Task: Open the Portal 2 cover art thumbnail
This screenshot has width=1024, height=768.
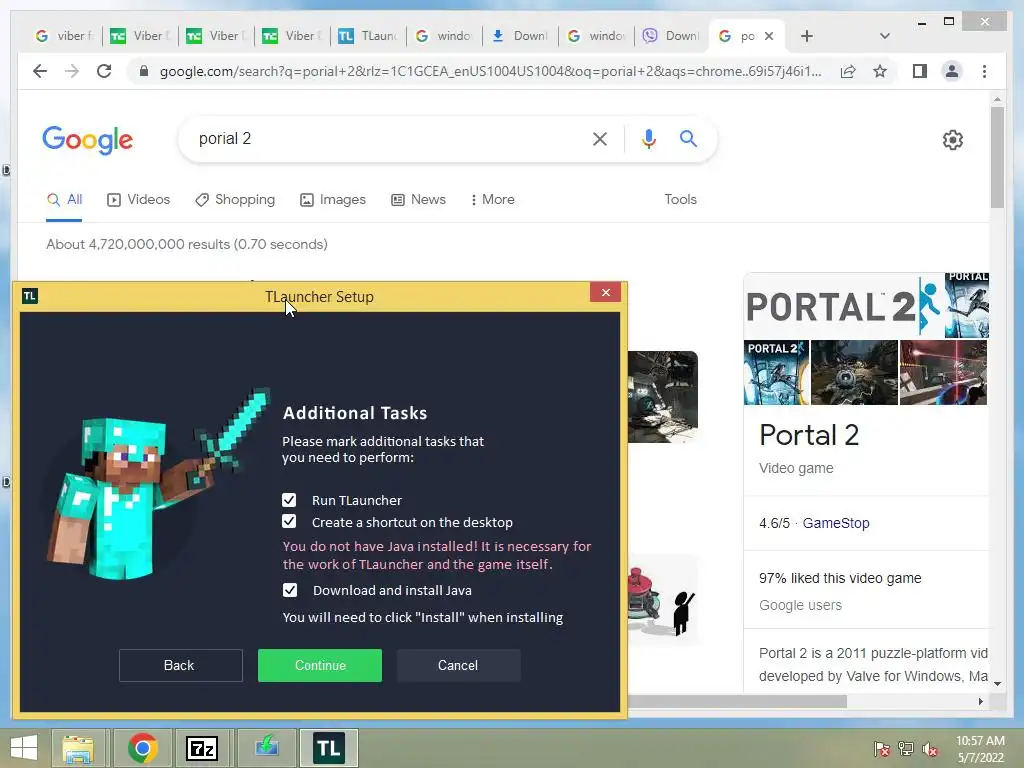Action: coord(776,372)
